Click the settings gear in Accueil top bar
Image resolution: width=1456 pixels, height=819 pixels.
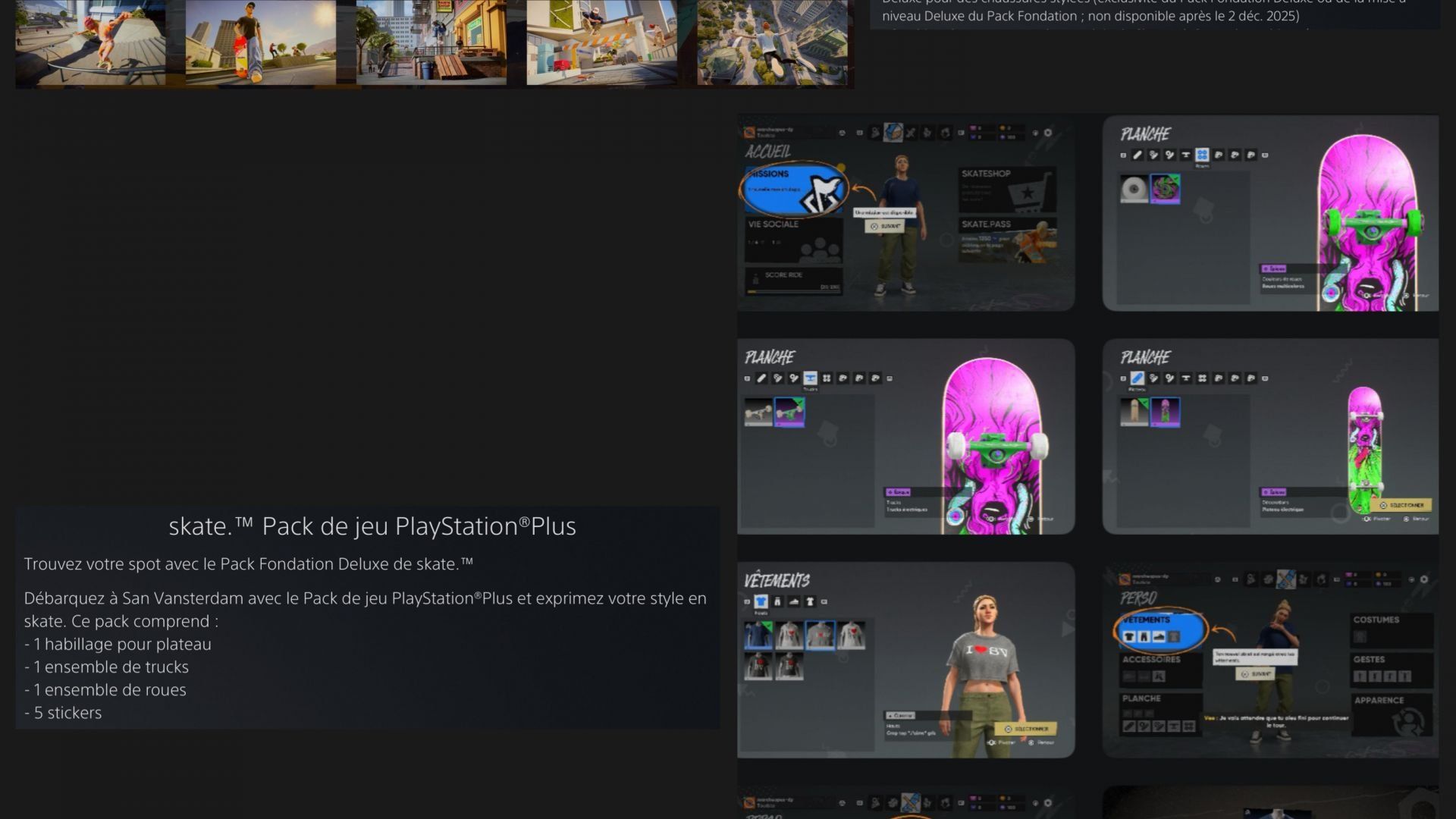tap(1048, 133)
